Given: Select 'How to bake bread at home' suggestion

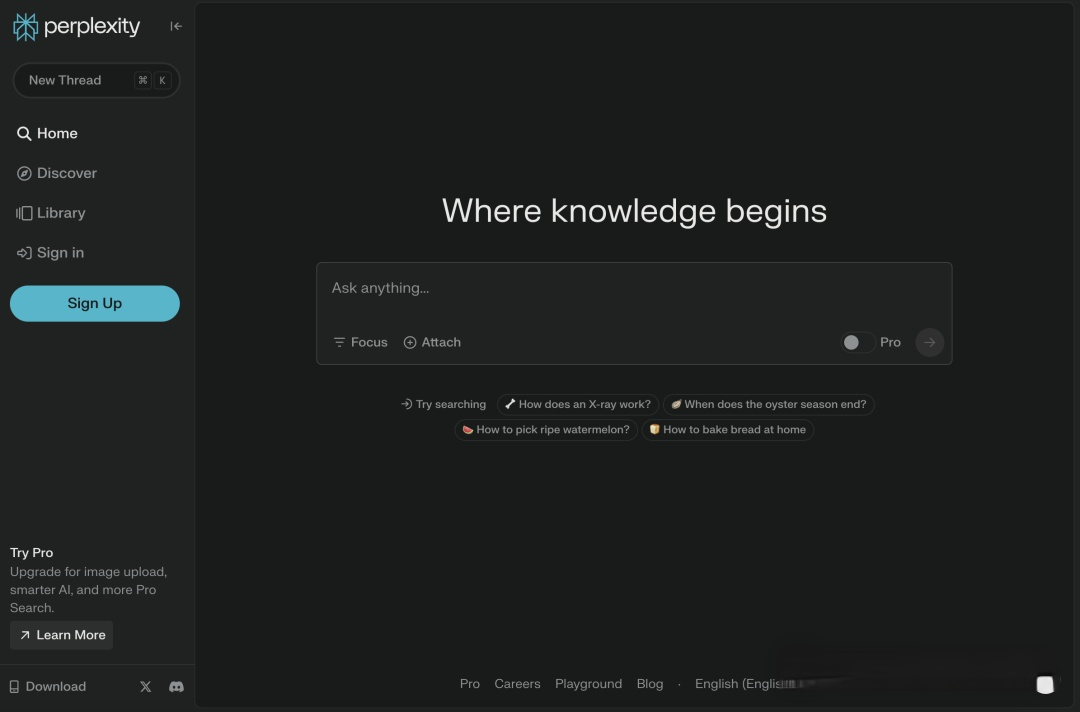Looking at the screenshot, I should click(x=727, y=430).
